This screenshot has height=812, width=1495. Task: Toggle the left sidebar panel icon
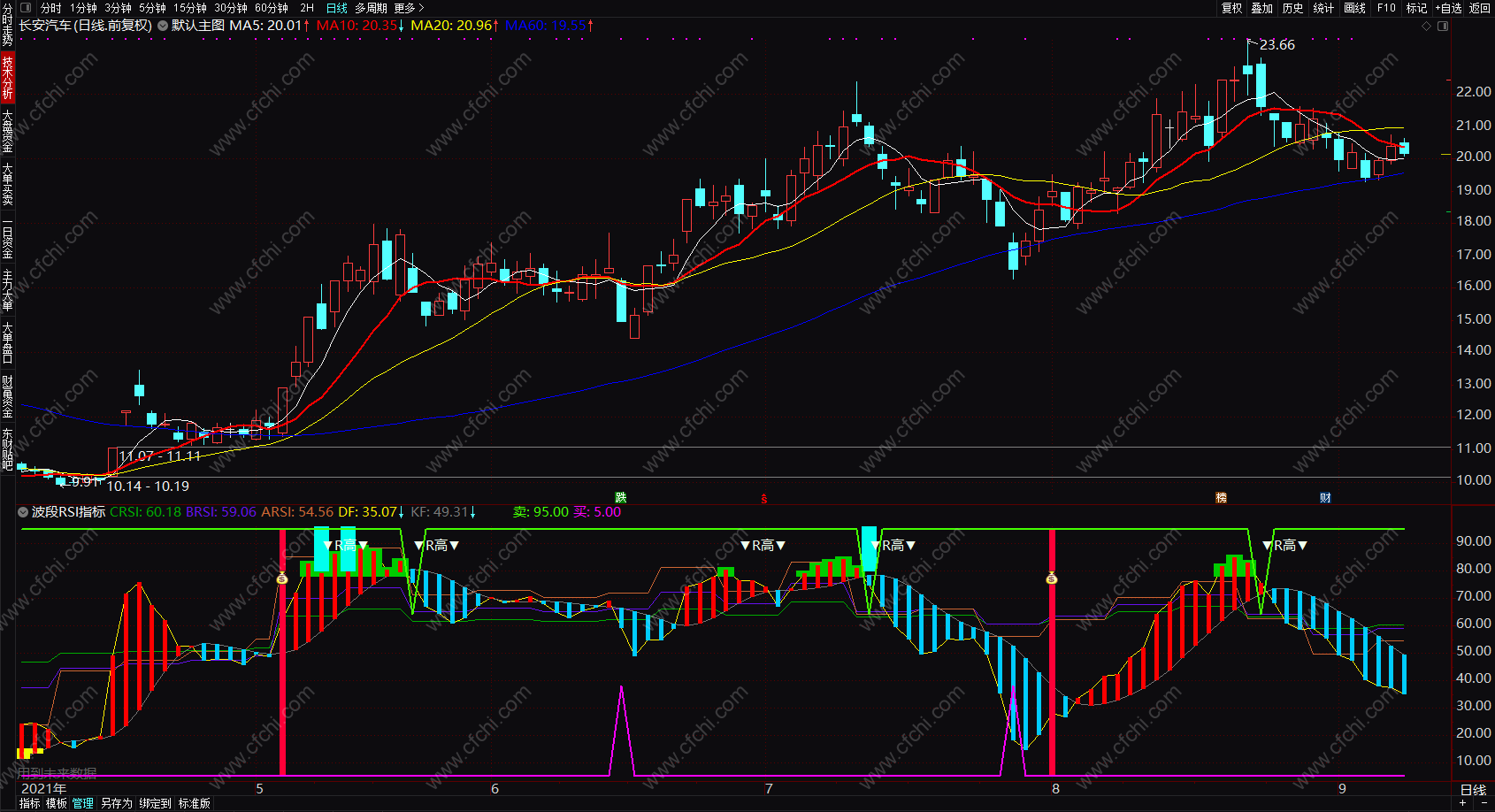[25, 8]
